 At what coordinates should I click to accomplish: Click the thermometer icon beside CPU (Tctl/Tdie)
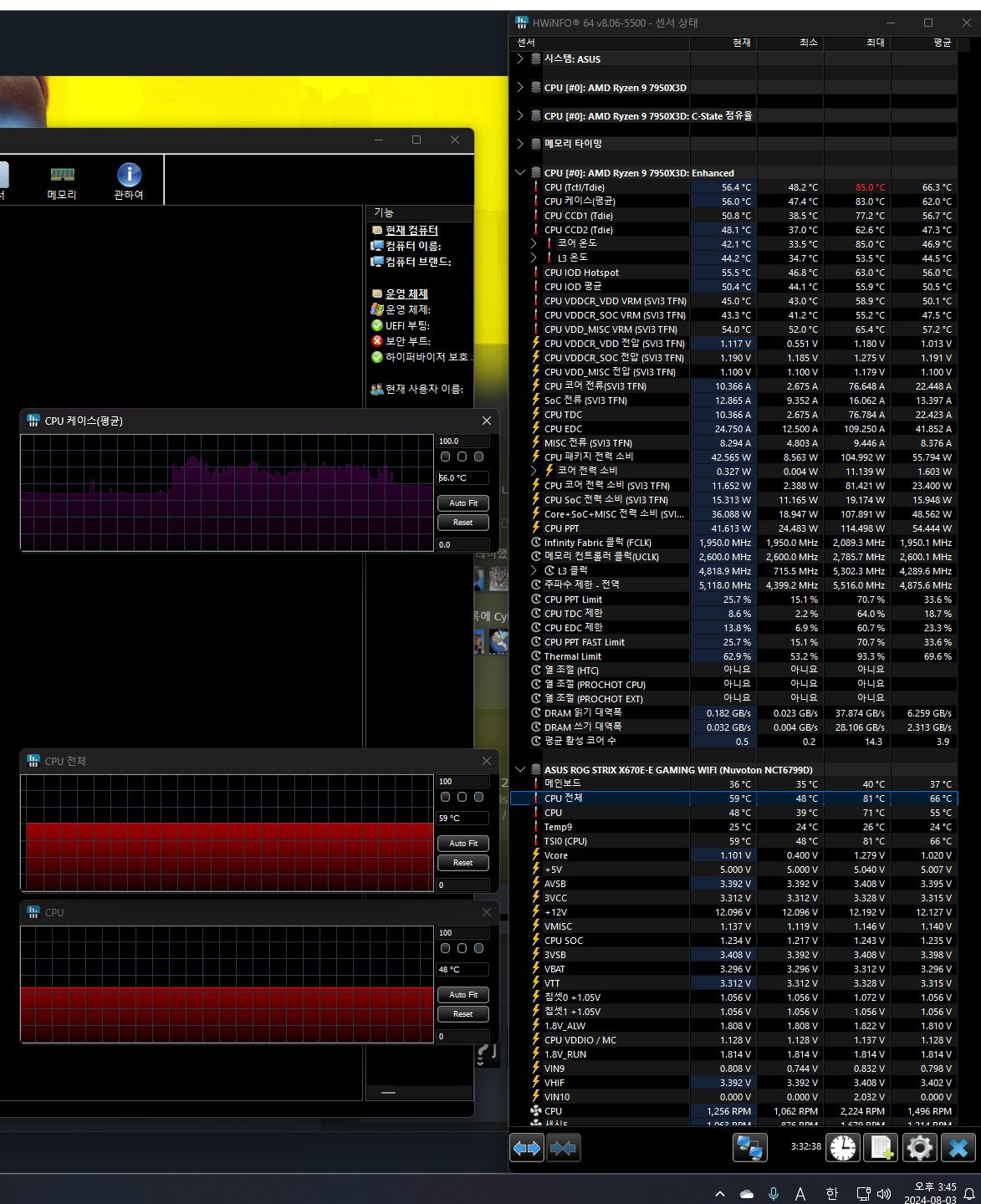536,187
